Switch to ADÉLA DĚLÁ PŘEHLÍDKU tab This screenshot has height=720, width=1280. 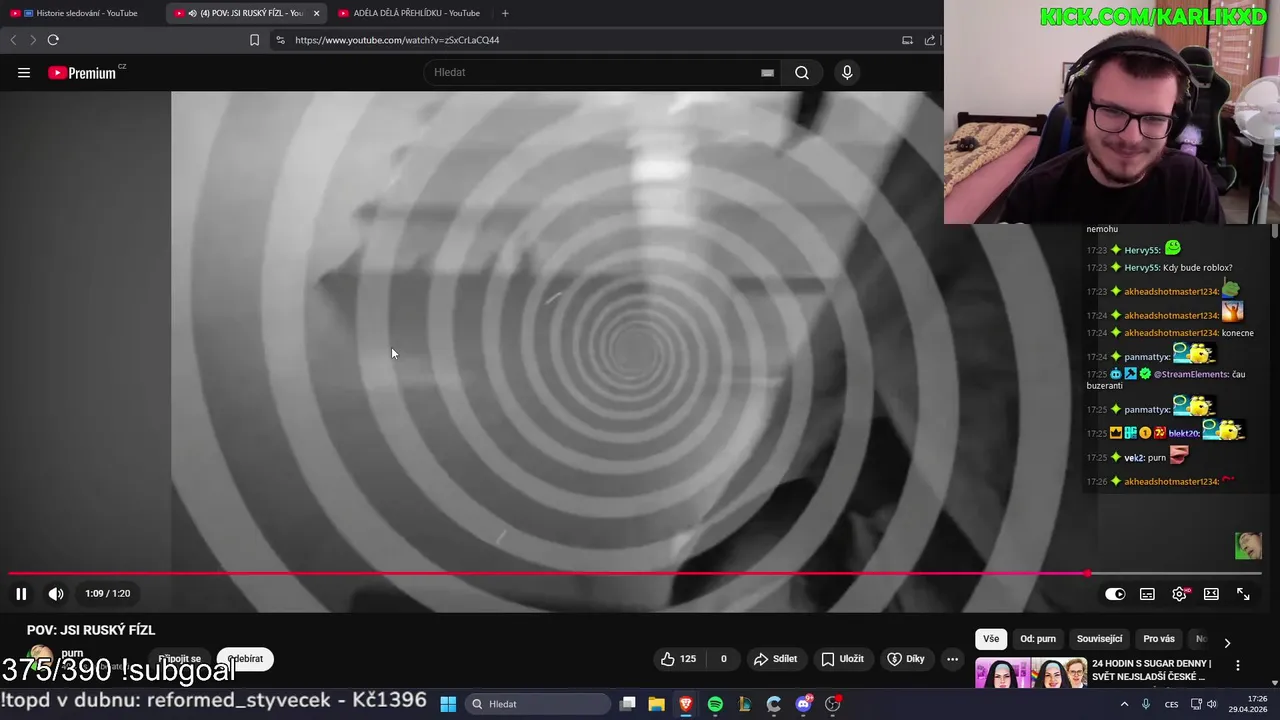[x=410, y=13]
